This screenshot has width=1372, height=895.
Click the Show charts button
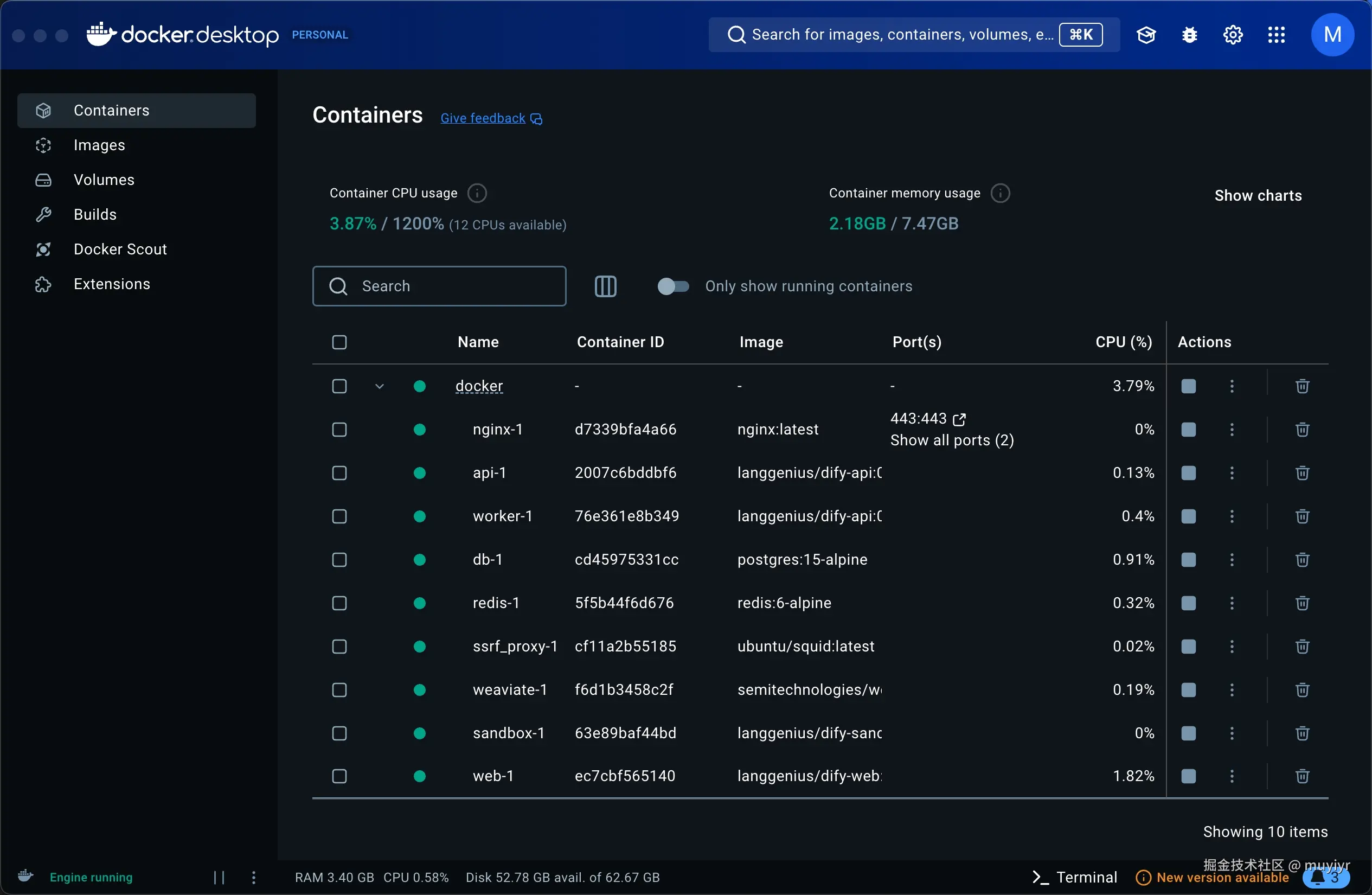(1258, 195)
